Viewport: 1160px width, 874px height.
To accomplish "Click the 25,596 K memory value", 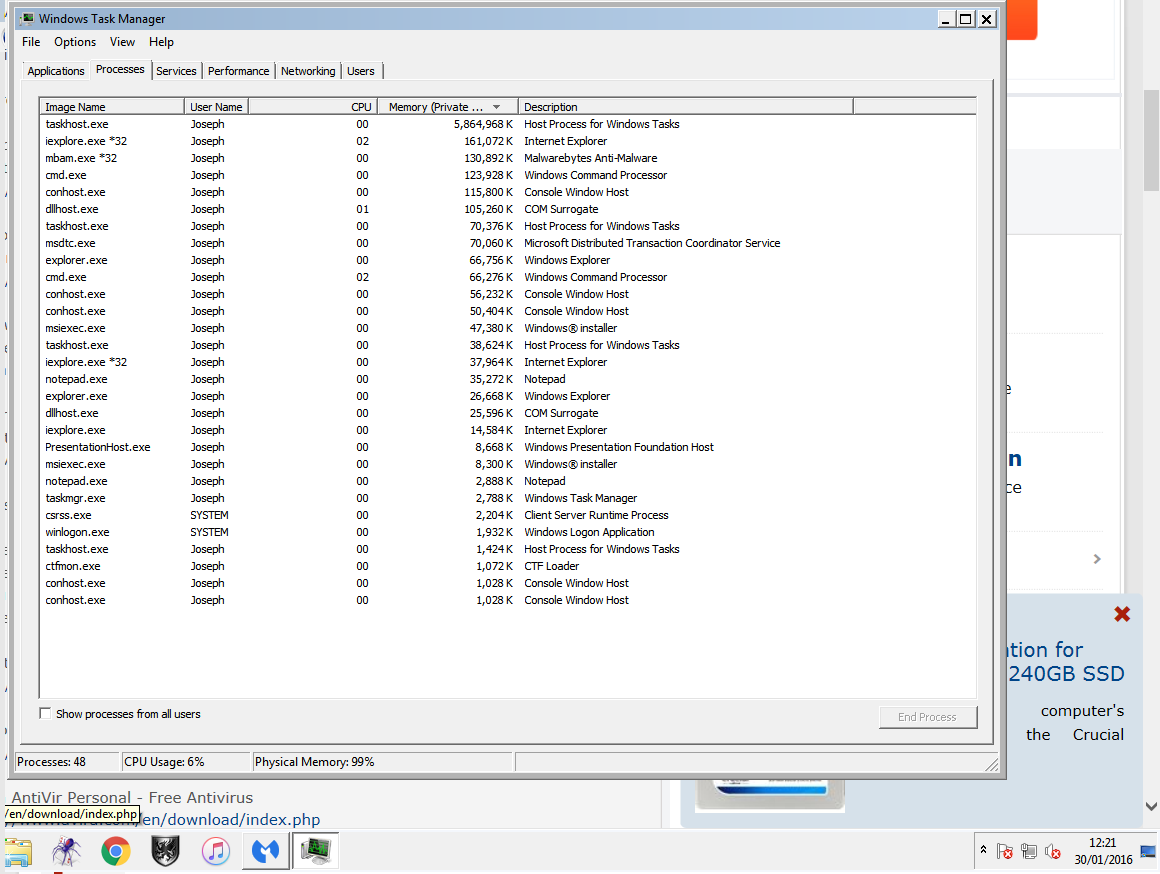I will click(491, 413).
